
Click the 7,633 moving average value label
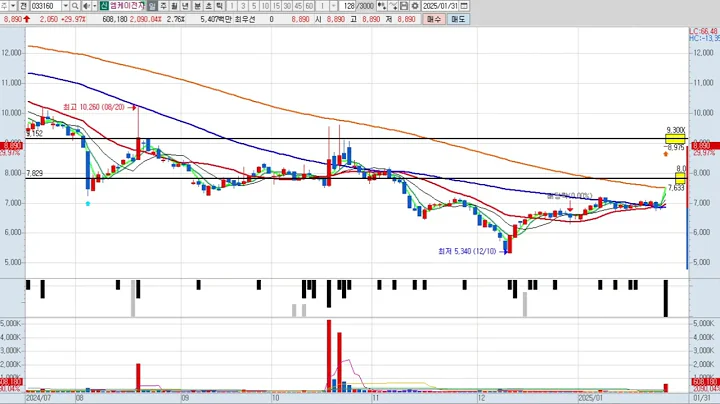(x=676, y=188)
